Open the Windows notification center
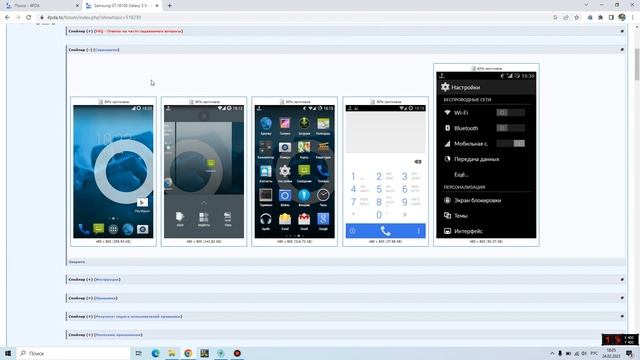The width and height of the screenshot is (640, 360). [x=630, y=353]
